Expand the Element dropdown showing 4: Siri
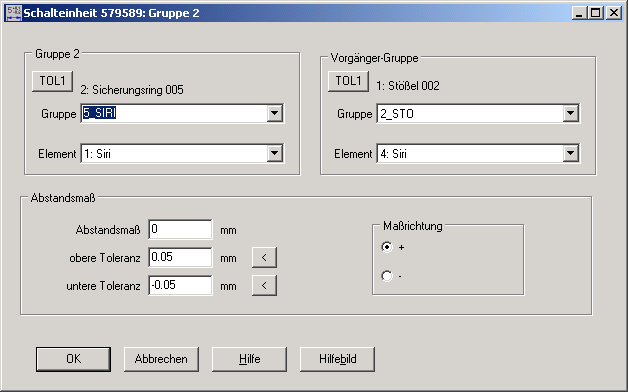 coord(570,153)
